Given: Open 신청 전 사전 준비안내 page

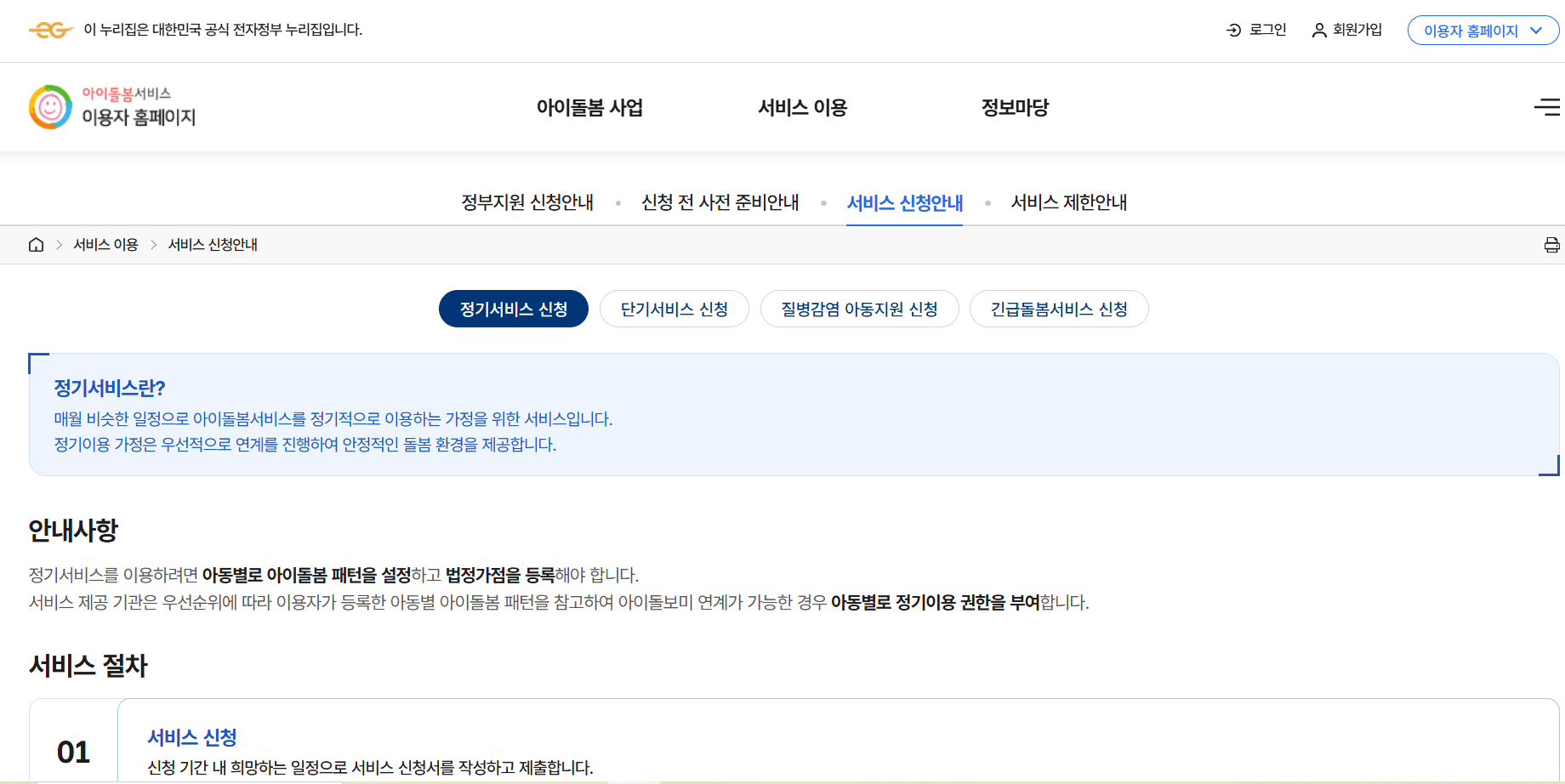Looking at the screenshot, I should click(720, 202).
